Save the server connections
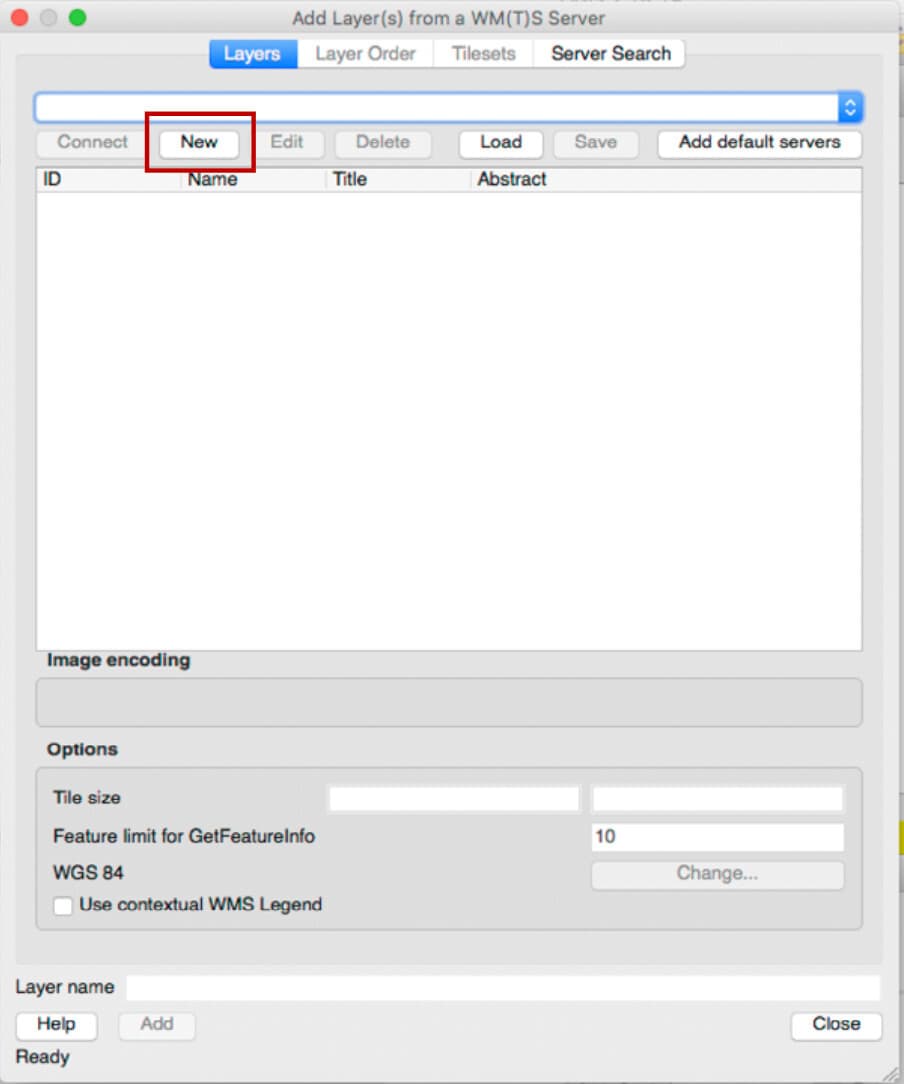This screenshot has width=904, height=1084. 595,143
